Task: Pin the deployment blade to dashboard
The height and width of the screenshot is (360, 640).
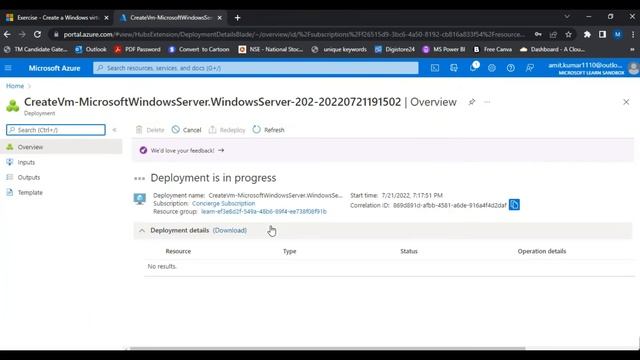Action: tap(471, 102)
